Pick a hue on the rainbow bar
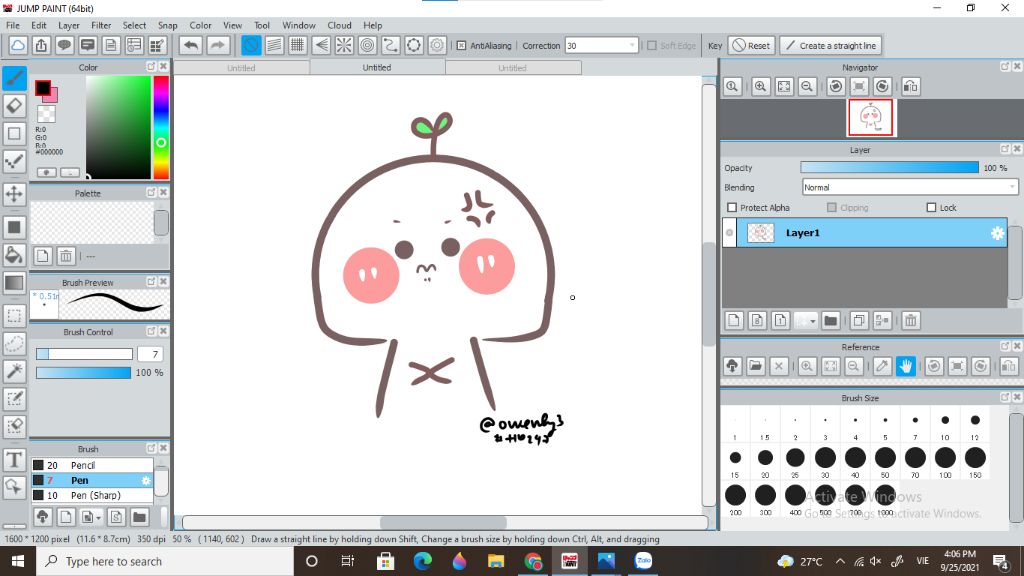Image resolution: width=1024 pixels, height=576 pixels. 161,127
